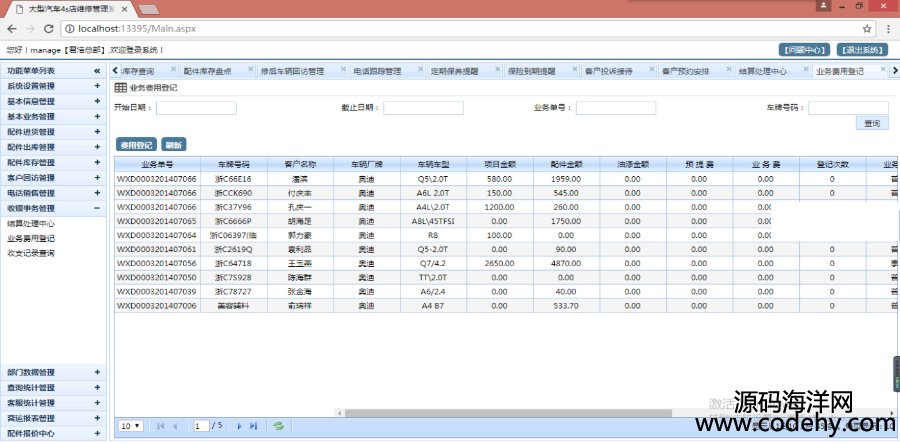Click the 费用登记 button

coord(136,144)
